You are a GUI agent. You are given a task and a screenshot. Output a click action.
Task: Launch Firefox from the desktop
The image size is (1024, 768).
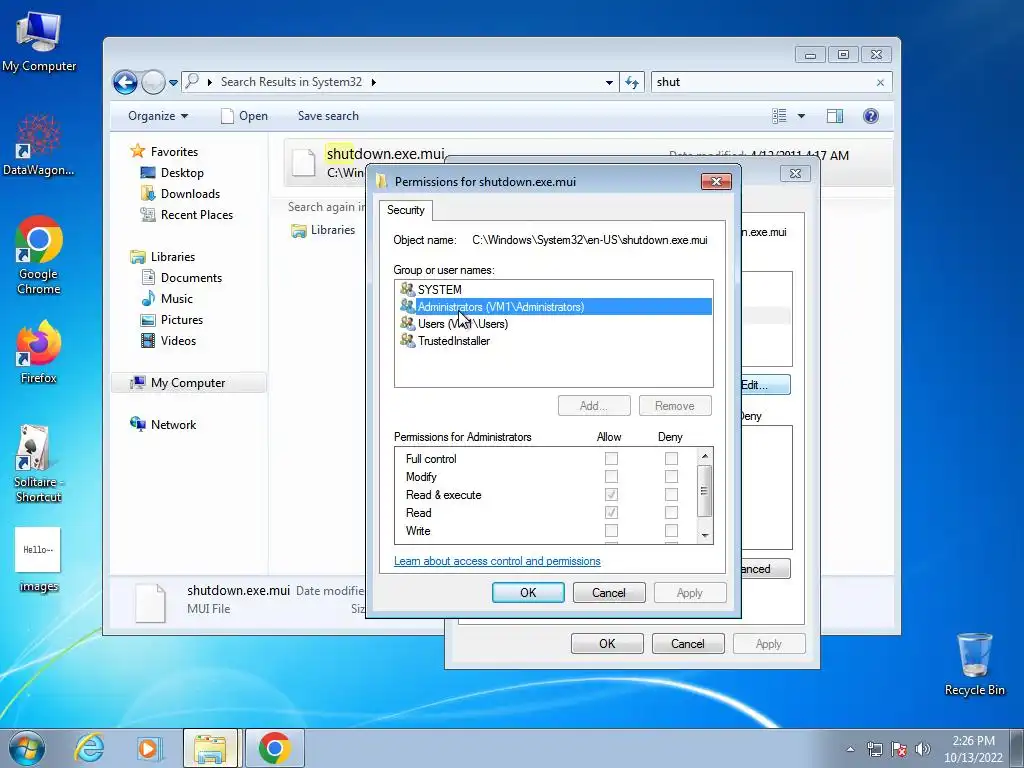[x=39, y=352]
